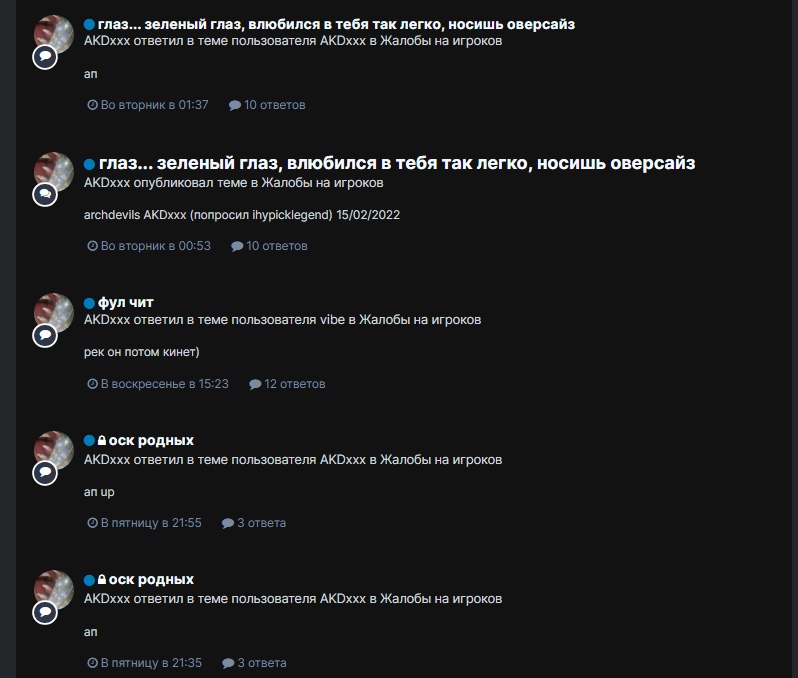Click blue unread dot of the top topic
798x678 pixels.
click(89, 24)
